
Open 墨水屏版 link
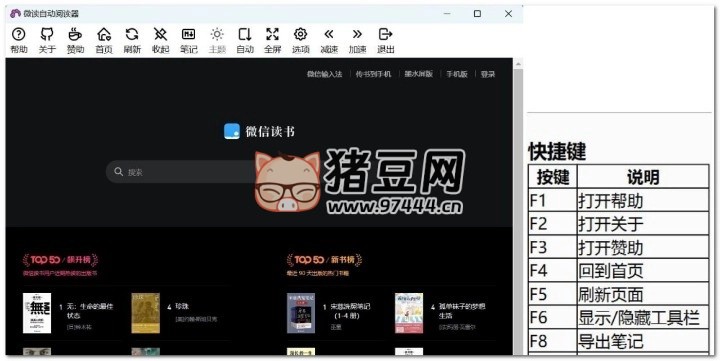(418, 74)
